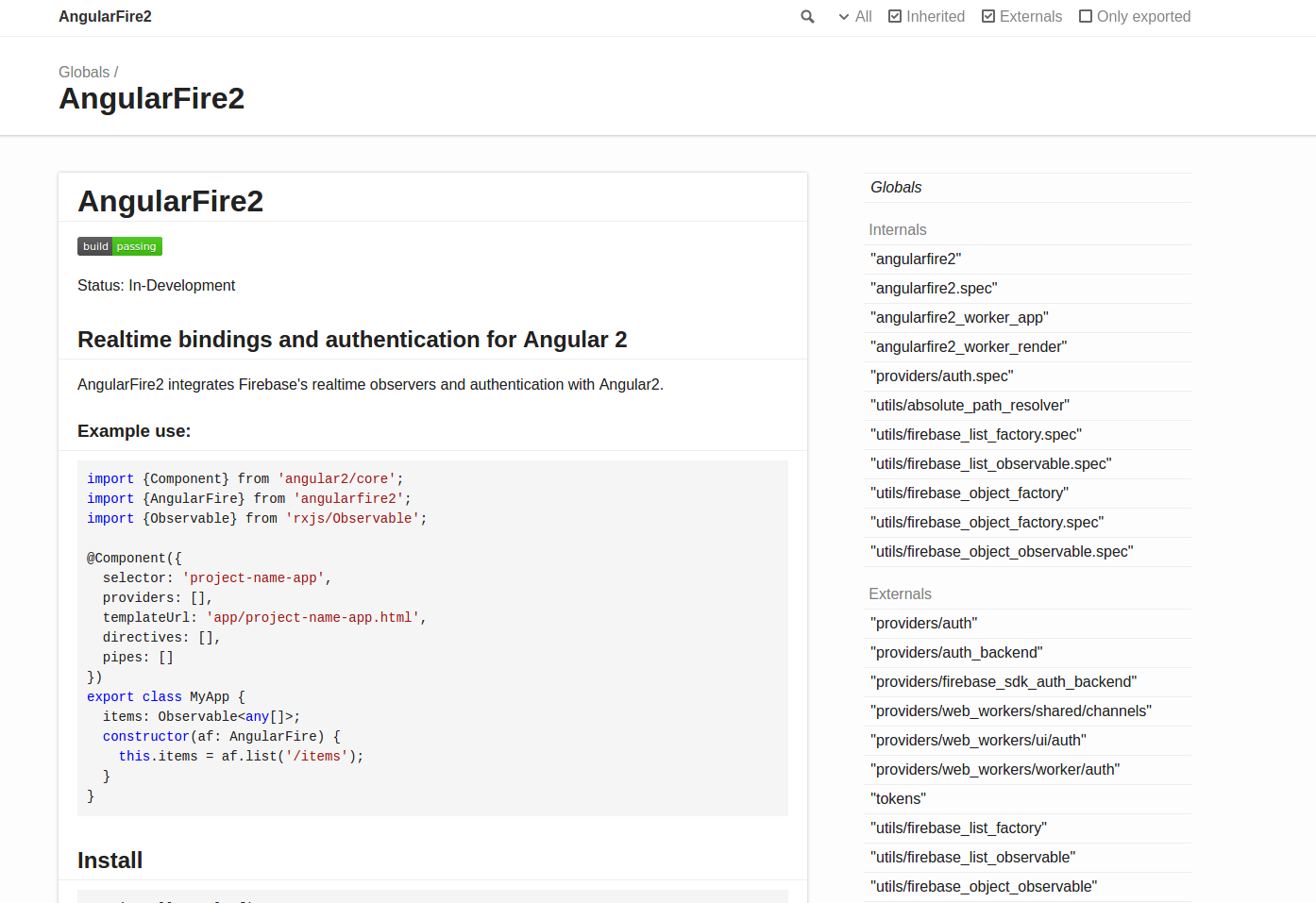Open "providers/web_workers/worker/auth" module
This screenshot has width=1316, height=903.
click(x=1027, y=770)
